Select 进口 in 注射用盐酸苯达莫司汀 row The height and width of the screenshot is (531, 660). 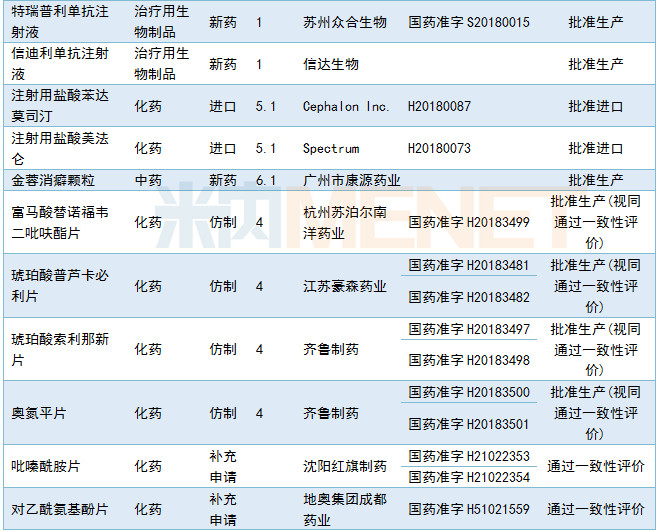click(223, 106)
